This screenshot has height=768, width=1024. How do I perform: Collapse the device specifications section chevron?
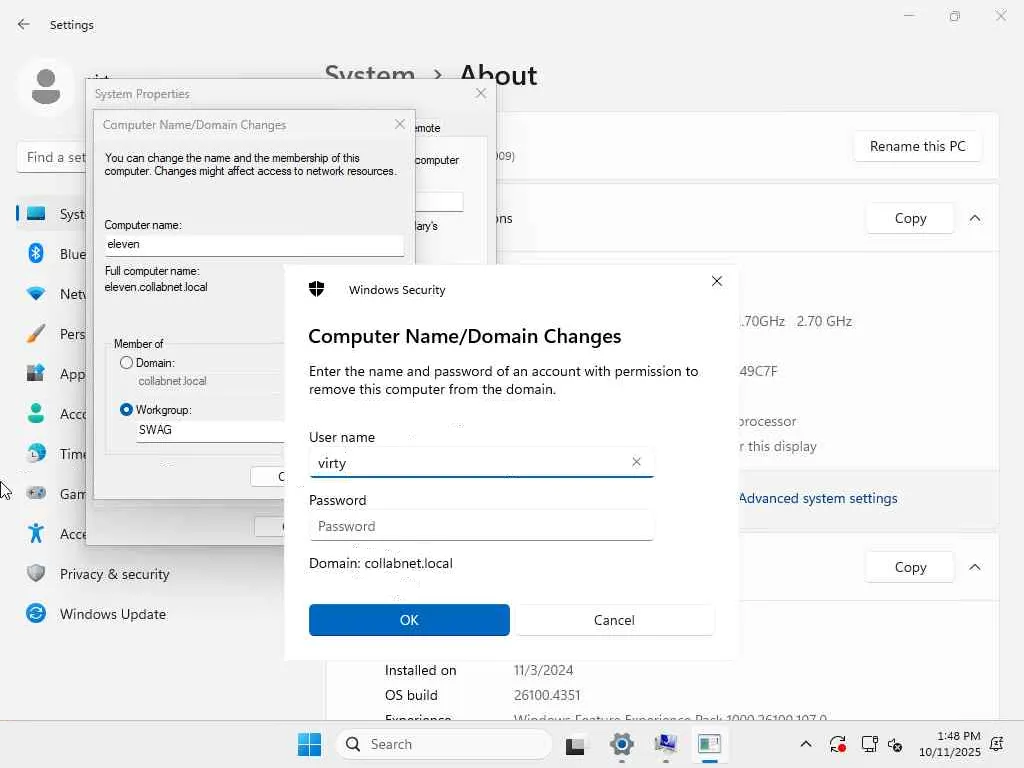point(974,218)
